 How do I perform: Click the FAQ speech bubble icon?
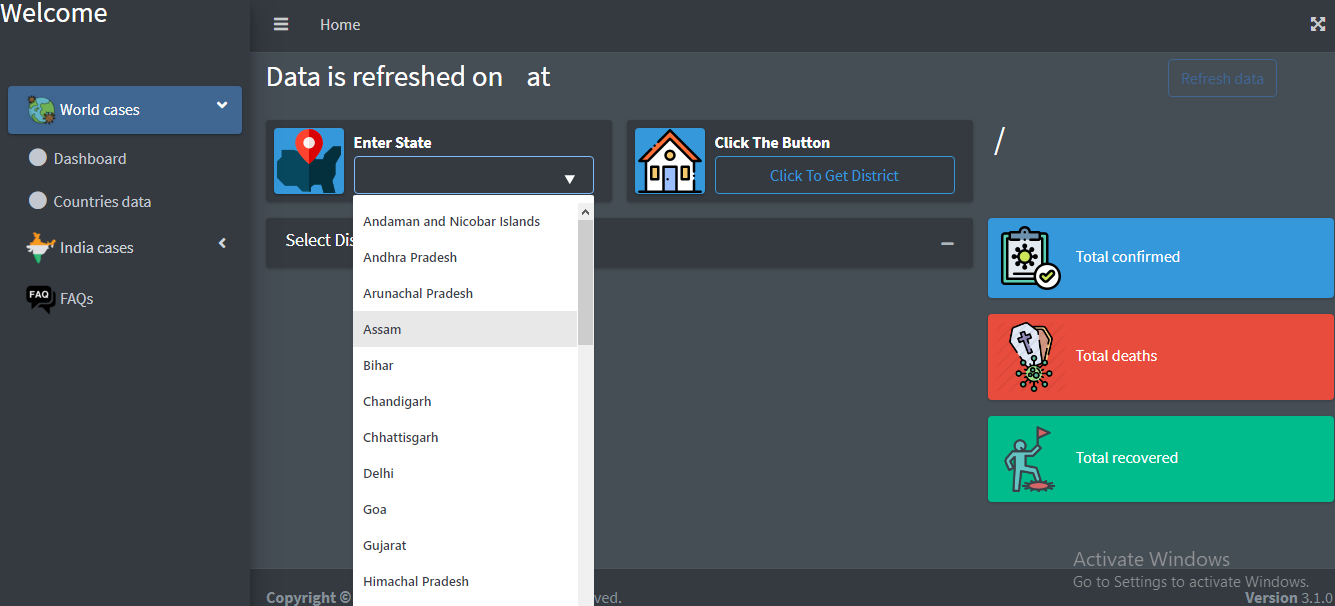[x=40, y=298]
